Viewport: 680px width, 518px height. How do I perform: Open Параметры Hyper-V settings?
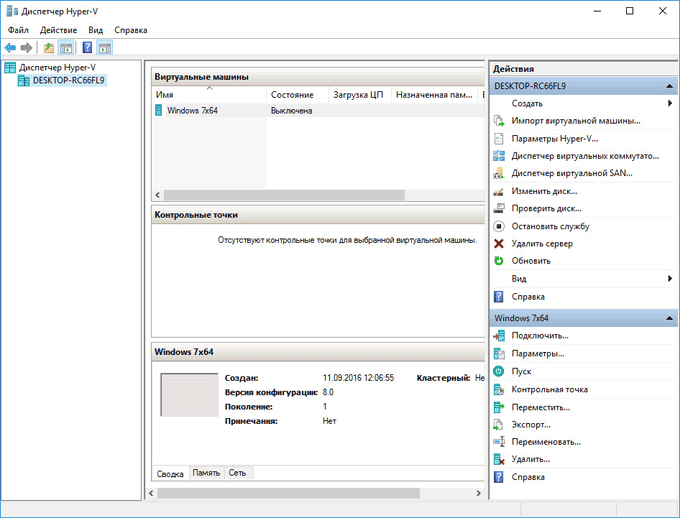pyautogui.click(x=554, y=139)
